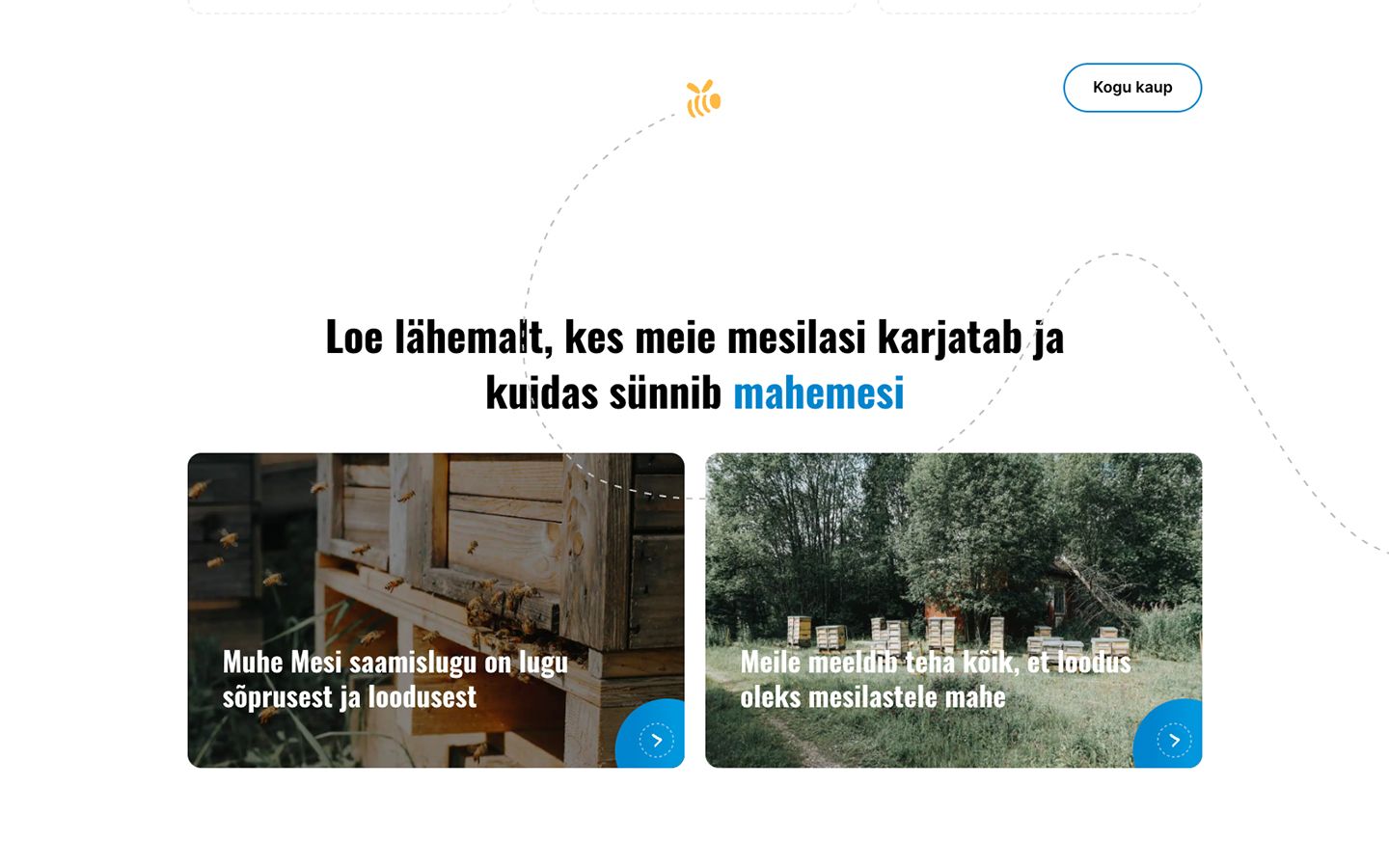Open the arrow icon on the beehive card
Screen dimensions: 1389x868
point(657,740)
